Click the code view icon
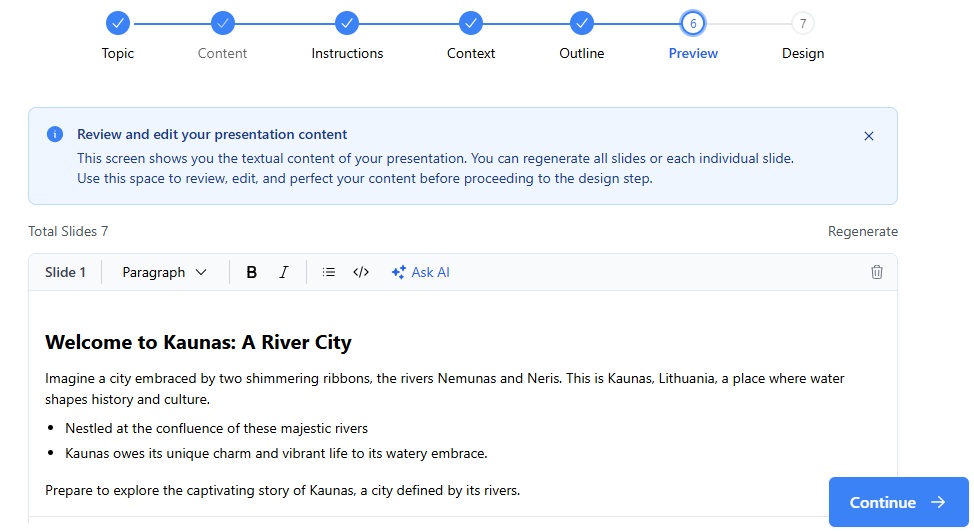This screenshot has width=974, height=532. (361, 272)
